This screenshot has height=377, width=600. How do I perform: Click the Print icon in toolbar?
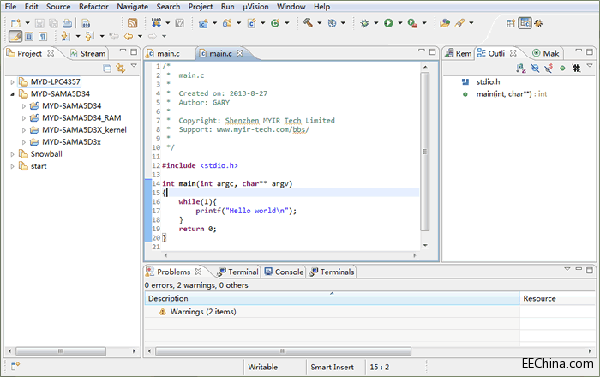click(67, 23)
